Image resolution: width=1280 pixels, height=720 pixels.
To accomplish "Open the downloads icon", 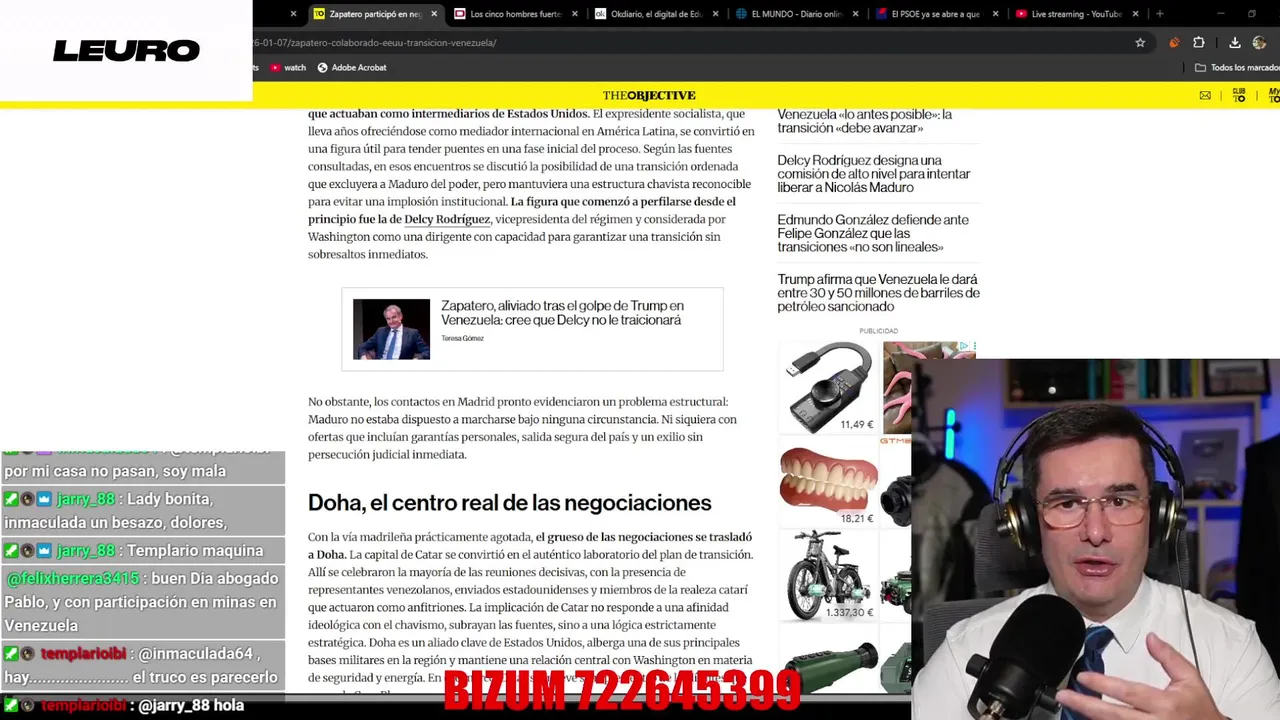I will 1235,43.
